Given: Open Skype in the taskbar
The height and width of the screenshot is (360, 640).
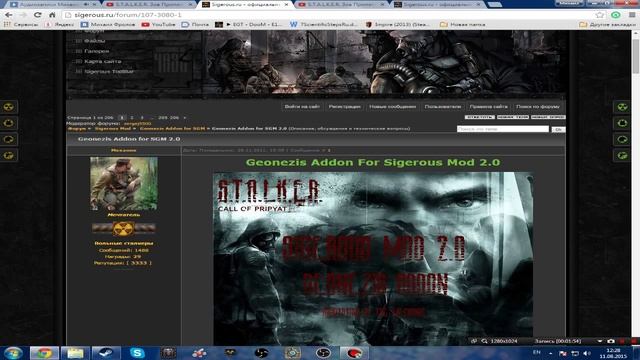Looking at the screenshot, I should tap(137, 353).
